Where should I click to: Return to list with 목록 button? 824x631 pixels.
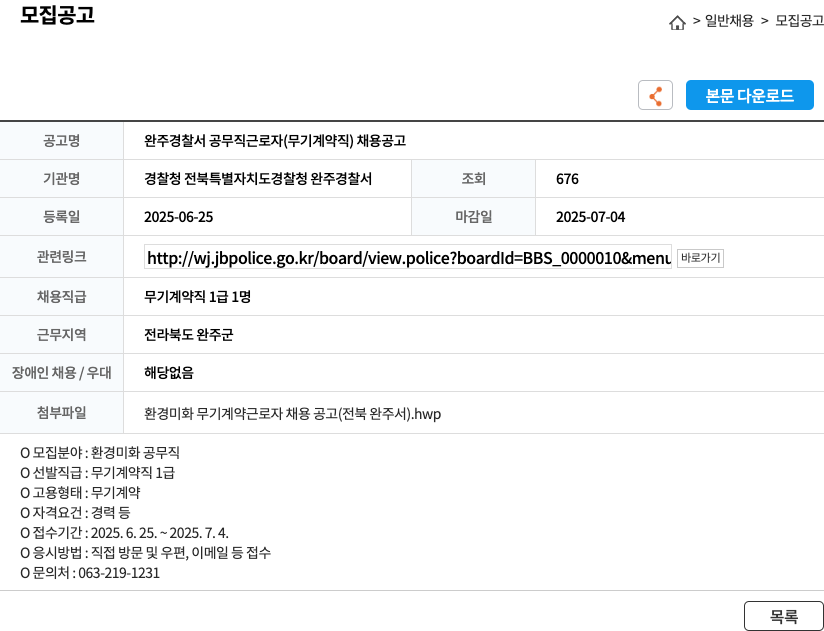coord(784,616)
